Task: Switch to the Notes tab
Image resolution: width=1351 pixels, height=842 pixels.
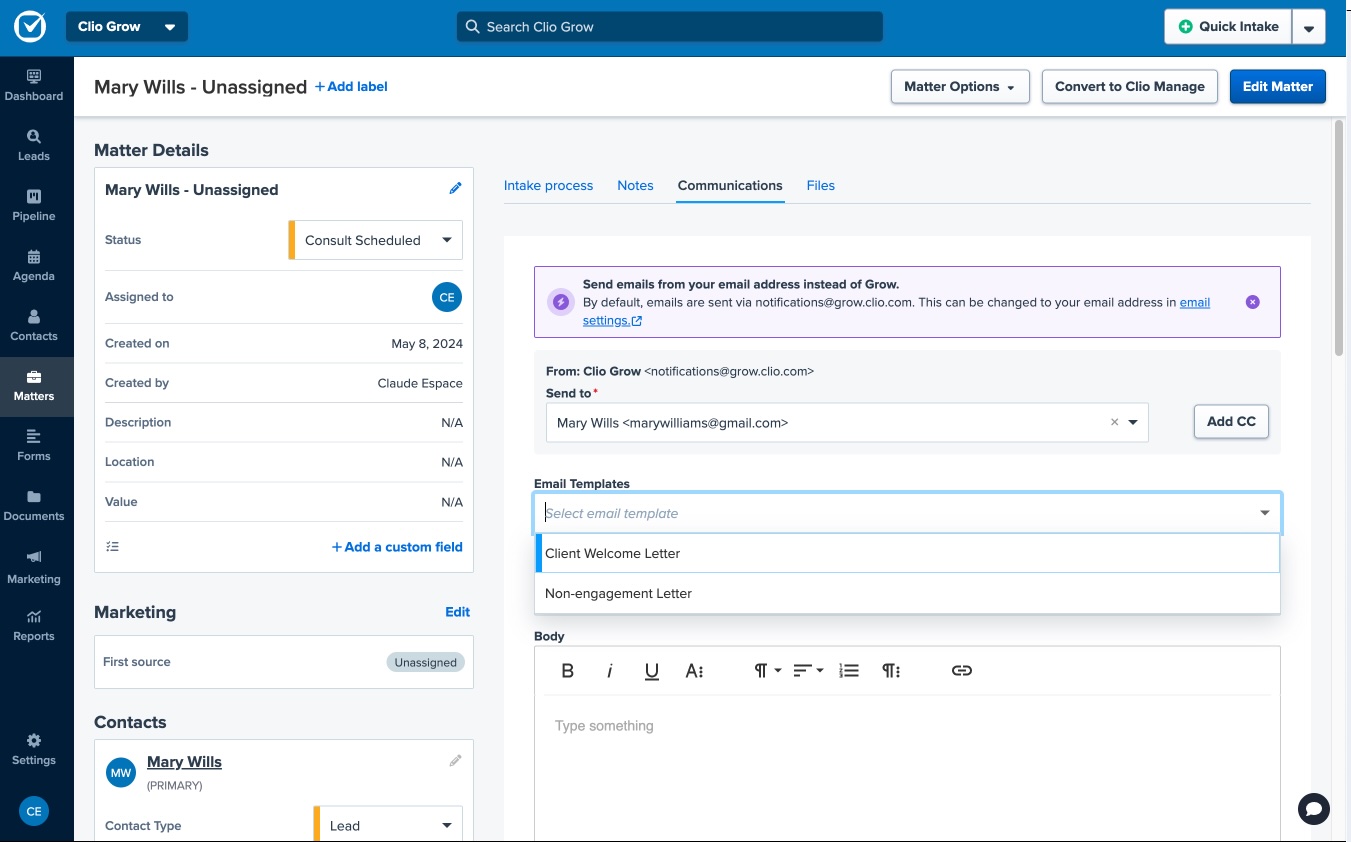Action: [635, 186]
